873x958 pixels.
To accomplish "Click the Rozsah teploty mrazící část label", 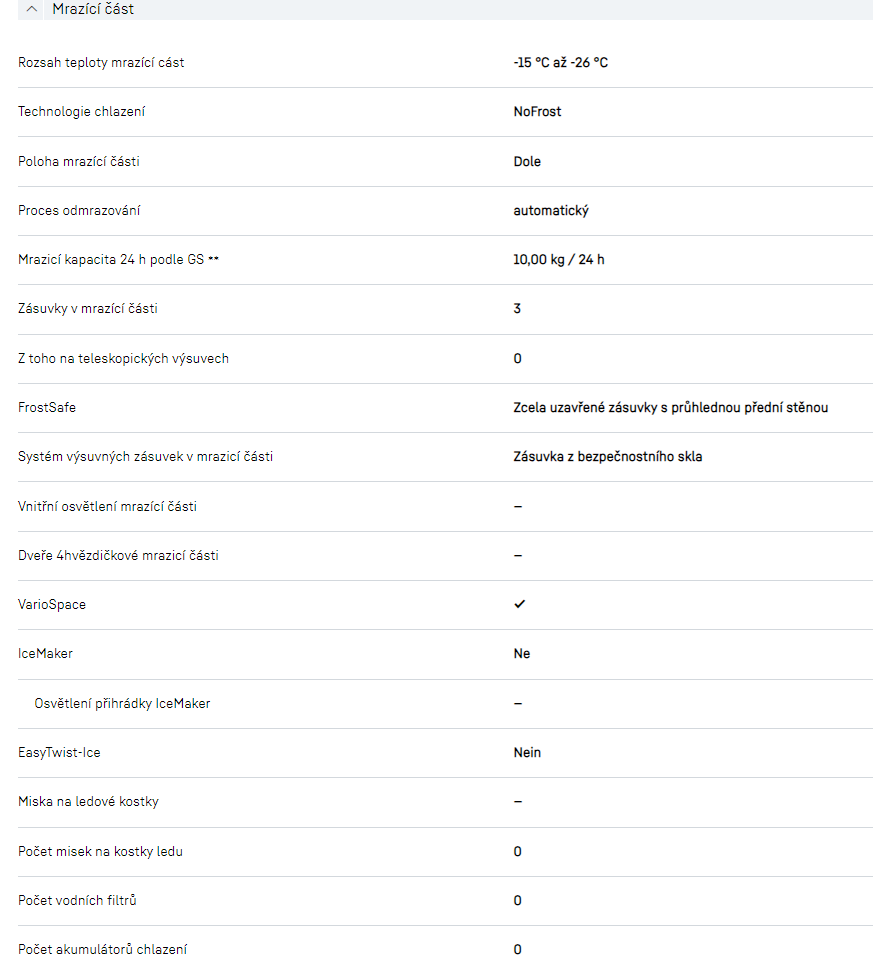I will [x=101, y=63].
